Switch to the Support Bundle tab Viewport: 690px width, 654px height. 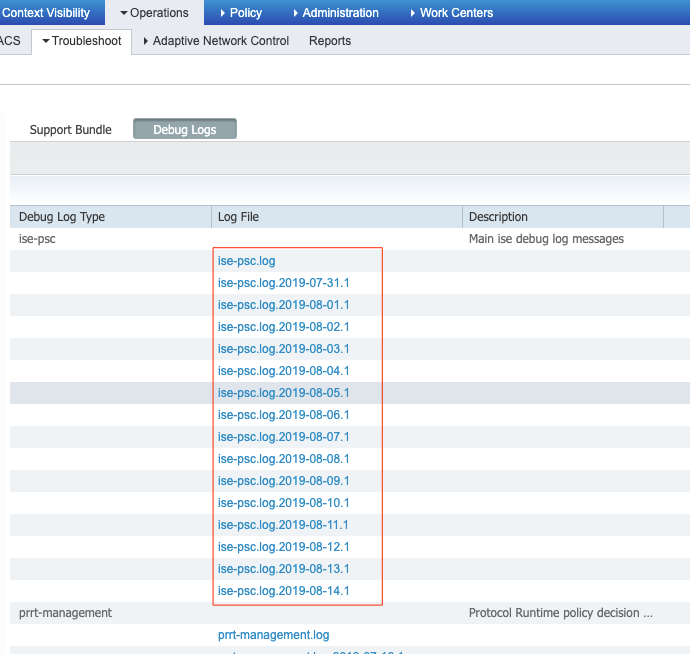point(70,130)
